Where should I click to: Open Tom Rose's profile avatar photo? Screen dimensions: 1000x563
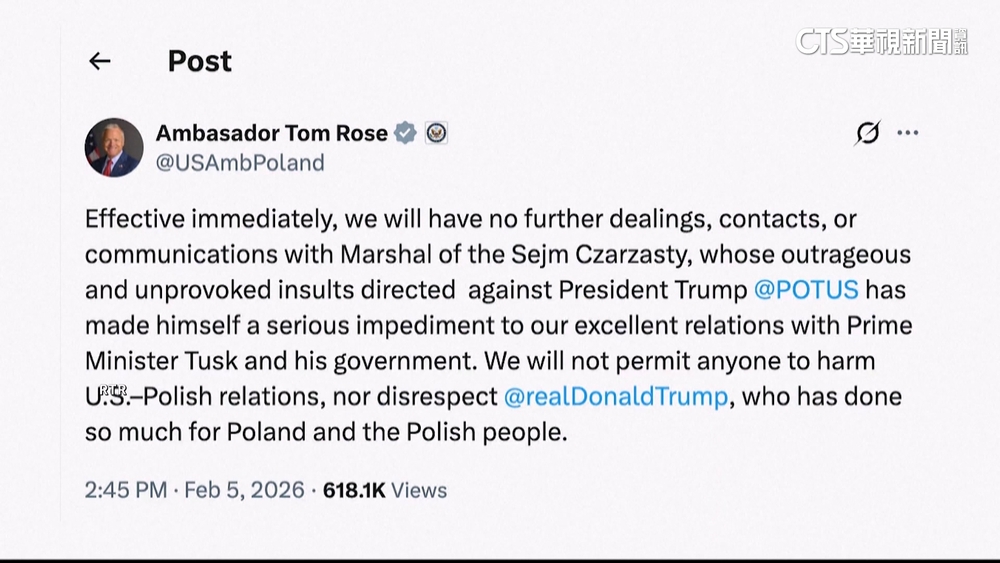114,147
